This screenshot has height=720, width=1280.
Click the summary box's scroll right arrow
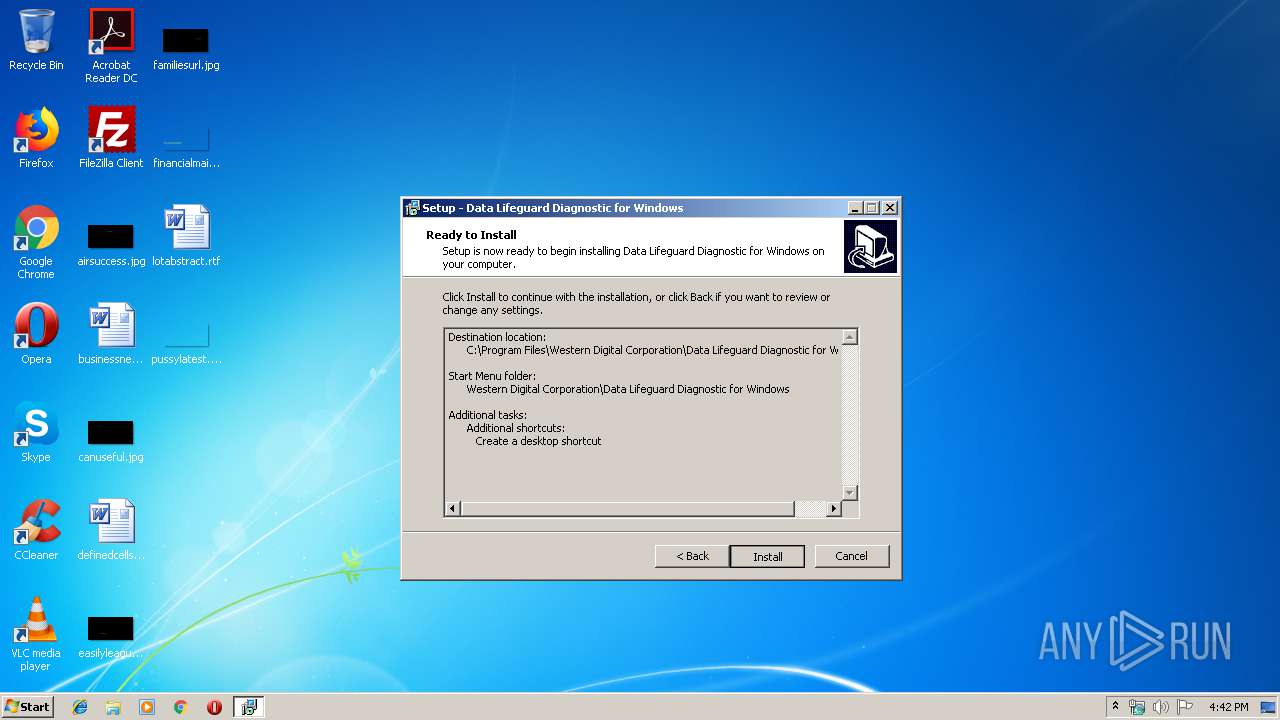click(834, 509)
